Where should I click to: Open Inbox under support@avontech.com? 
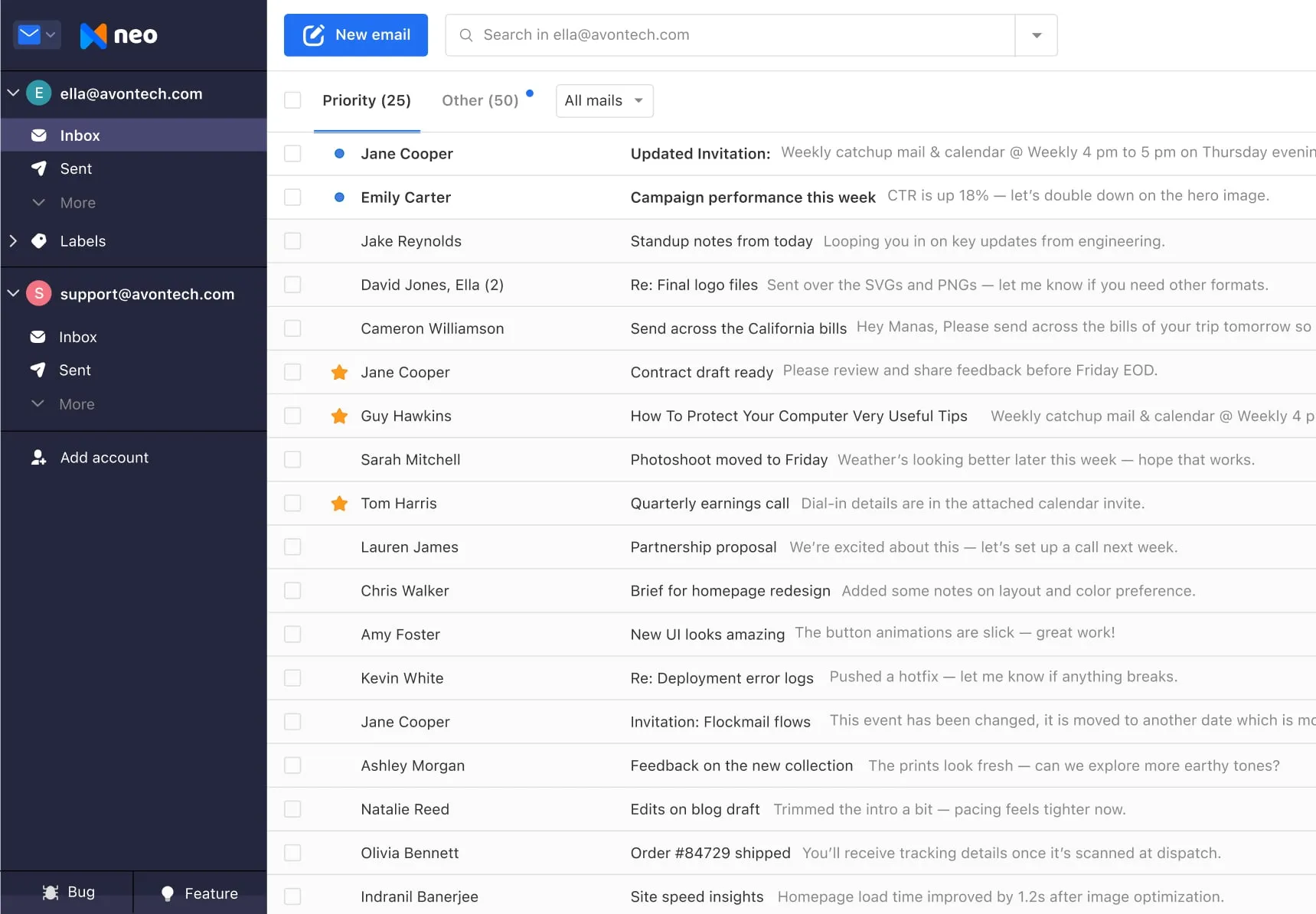point(77,338)
